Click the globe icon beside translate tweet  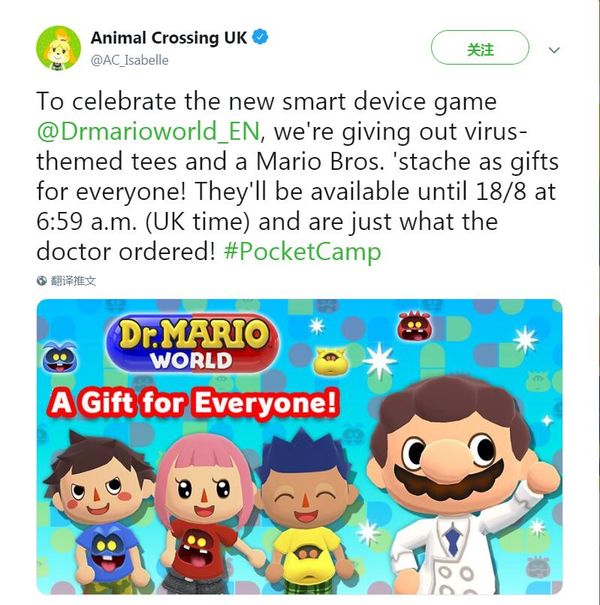point(42,281)
